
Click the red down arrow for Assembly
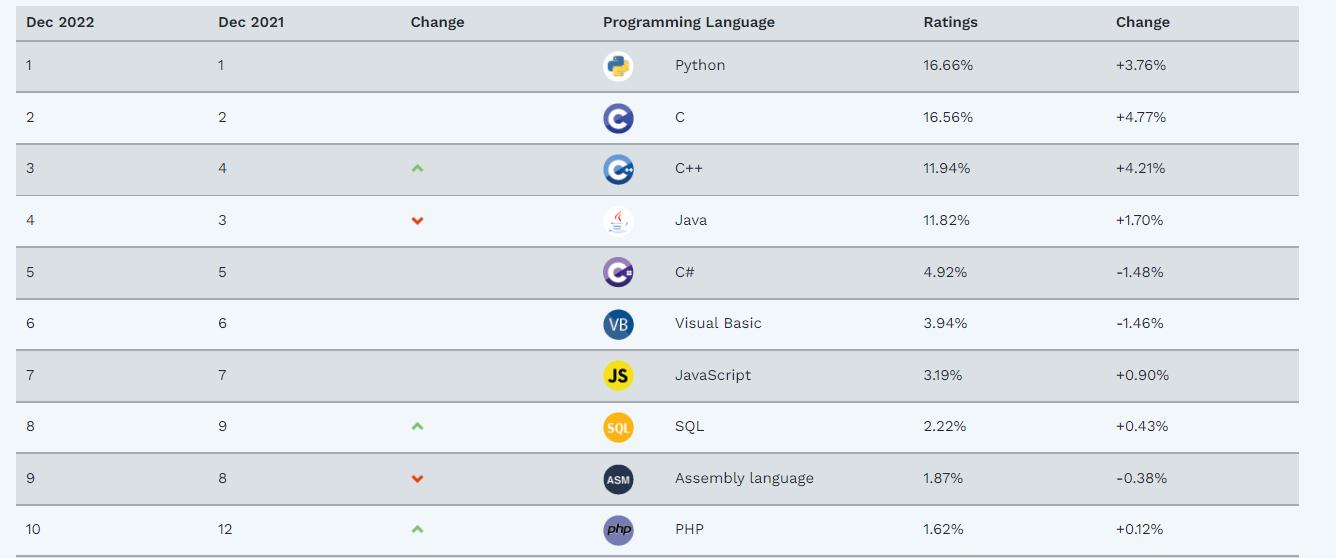click(418, 479)
